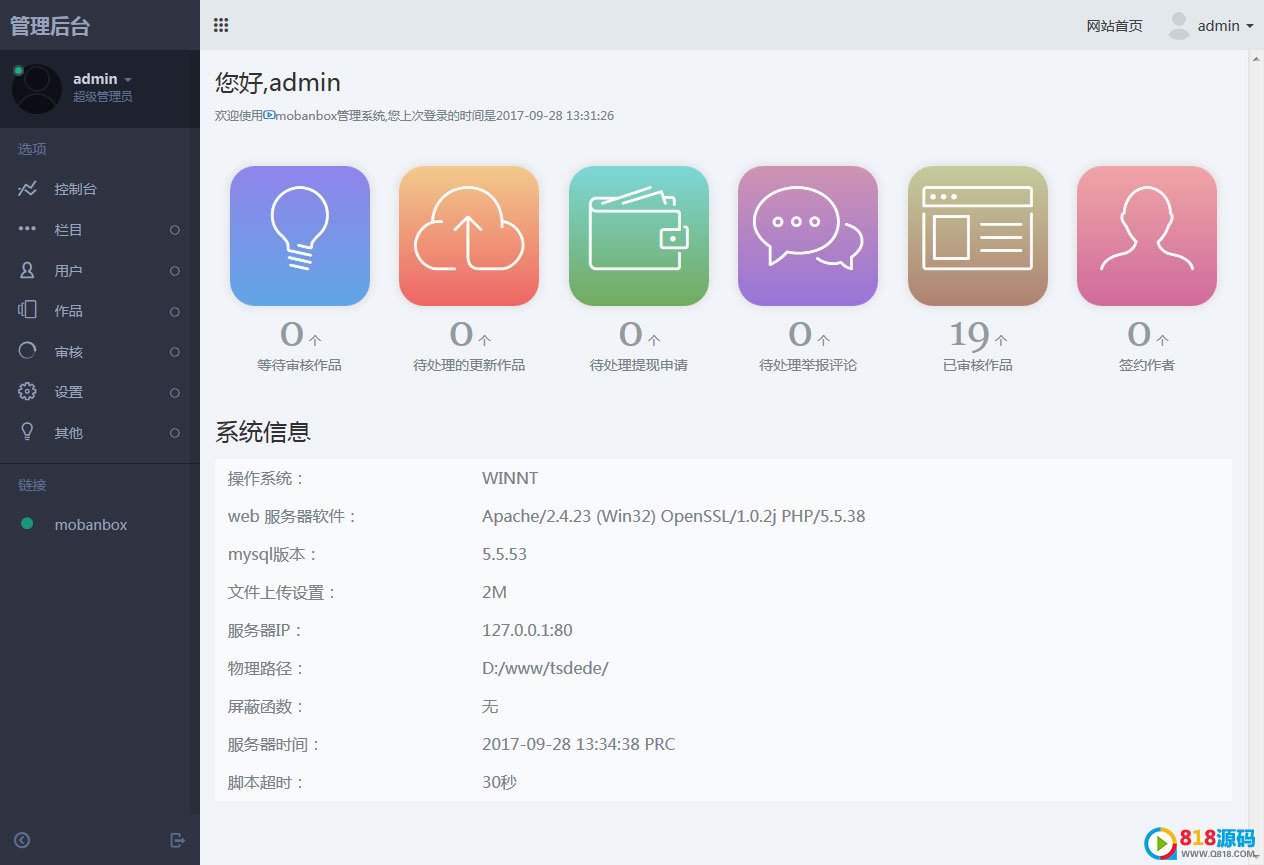
Task: Select the 设置 menu item
Action: pos(100,392)
